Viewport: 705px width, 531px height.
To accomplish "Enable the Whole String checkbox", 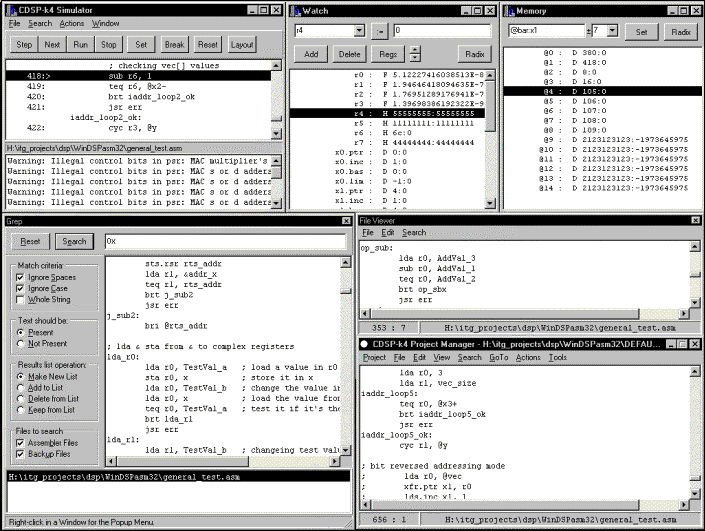I will pyautogui.click(x=20, y=299).
